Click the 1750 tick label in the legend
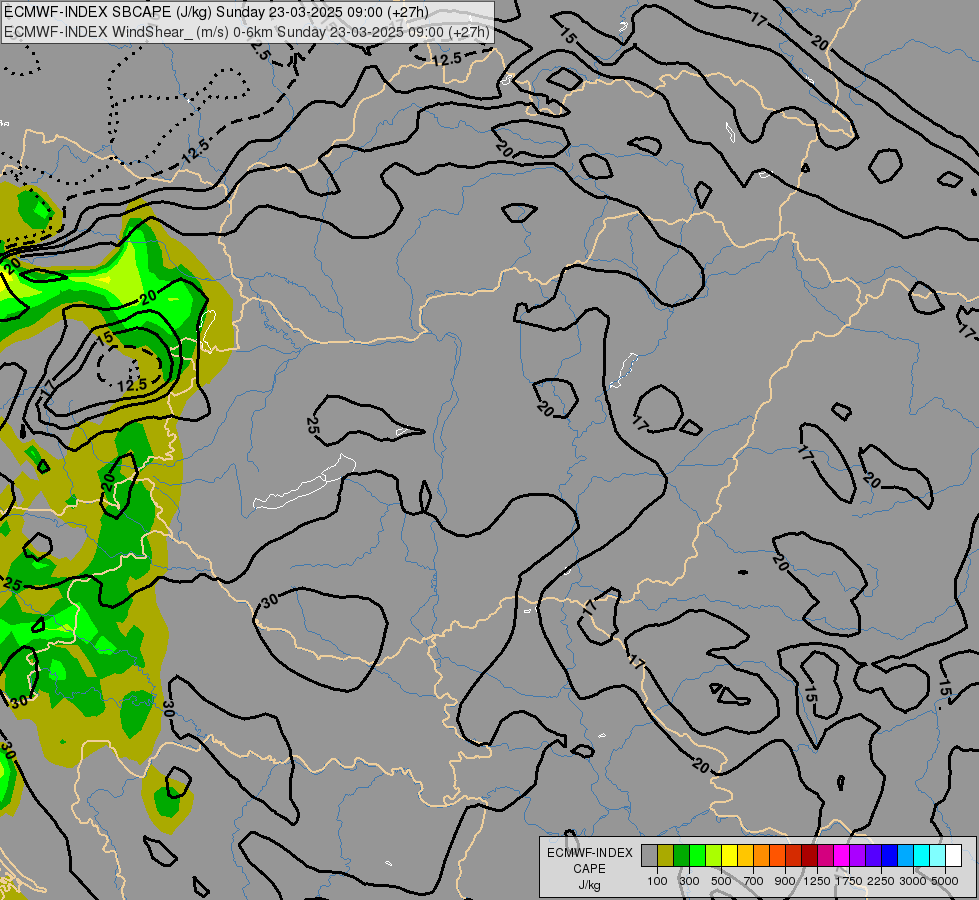 pos(849,881)
